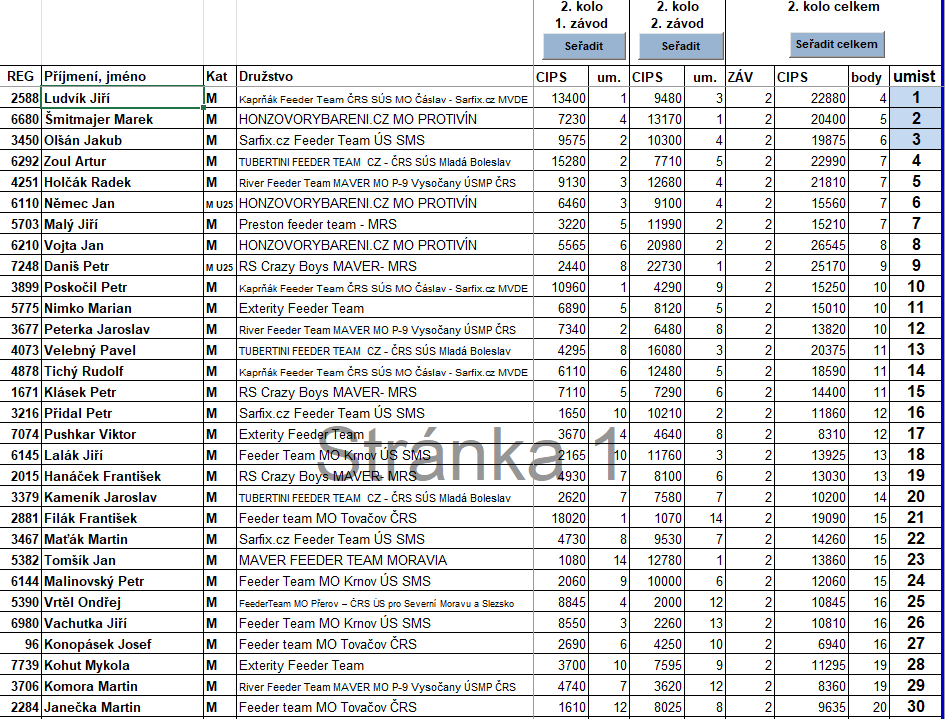Select cell Malinovský Petr

click(x=123, y=582)
